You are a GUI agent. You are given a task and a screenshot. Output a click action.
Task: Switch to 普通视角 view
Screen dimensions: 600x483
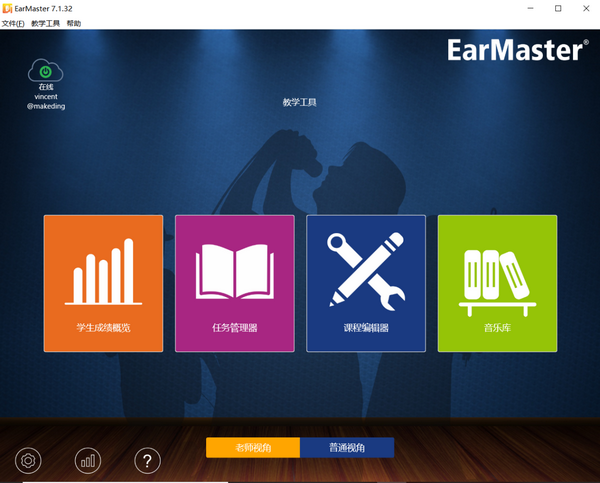347,447
